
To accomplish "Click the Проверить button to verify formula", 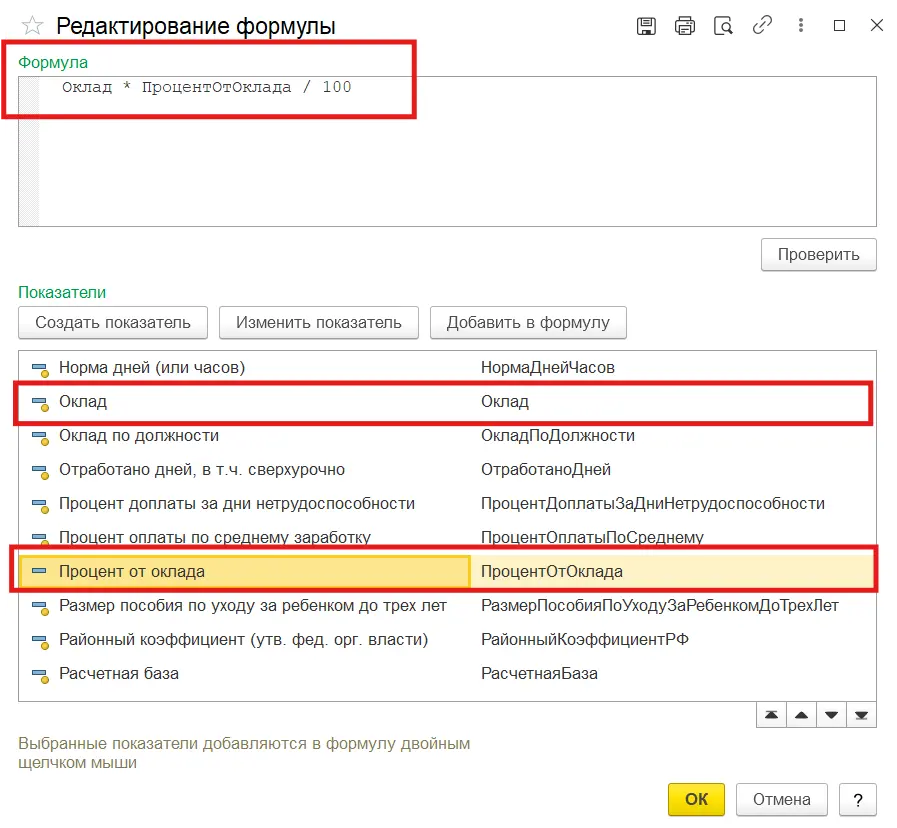I will pos(818,254).
